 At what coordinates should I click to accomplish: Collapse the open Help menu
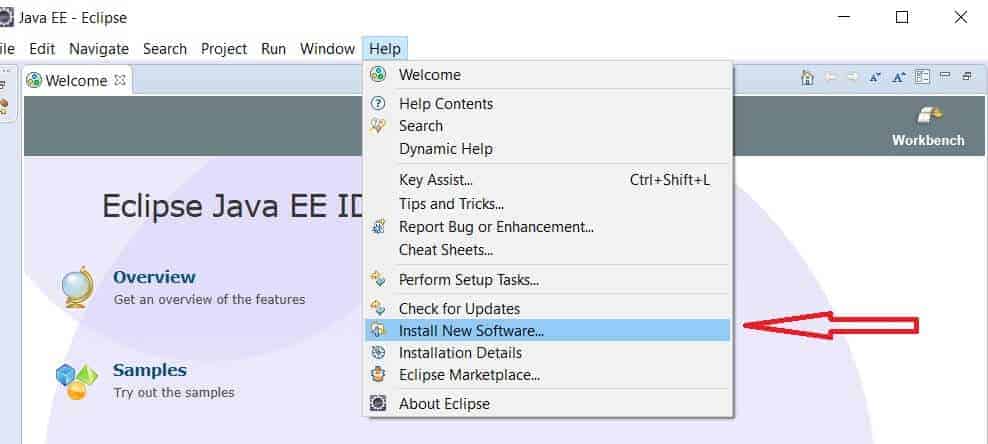[x=385, y=48]
